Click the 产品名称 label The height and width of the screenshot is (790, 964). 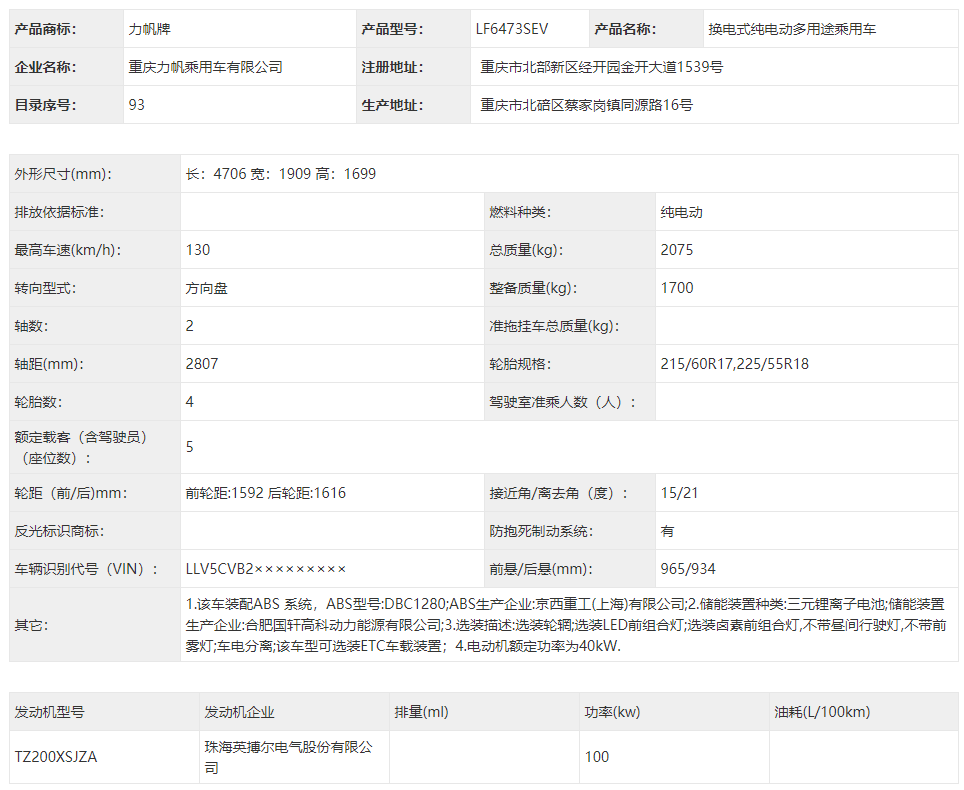(x=625, y=29)
